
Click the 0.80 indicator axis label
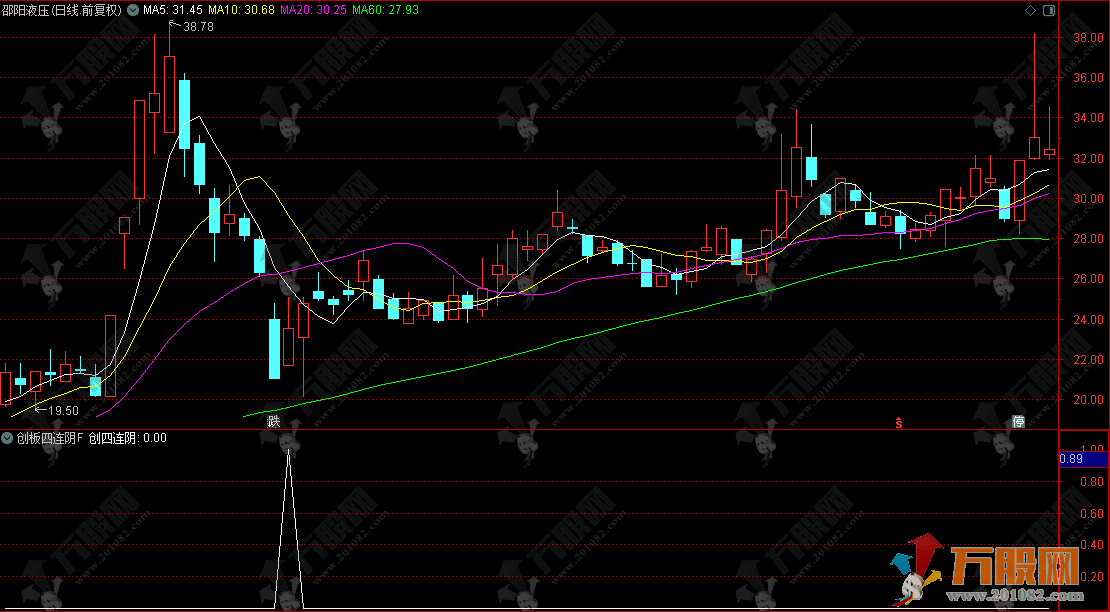pyautogui.click(x=1091, y=482)
